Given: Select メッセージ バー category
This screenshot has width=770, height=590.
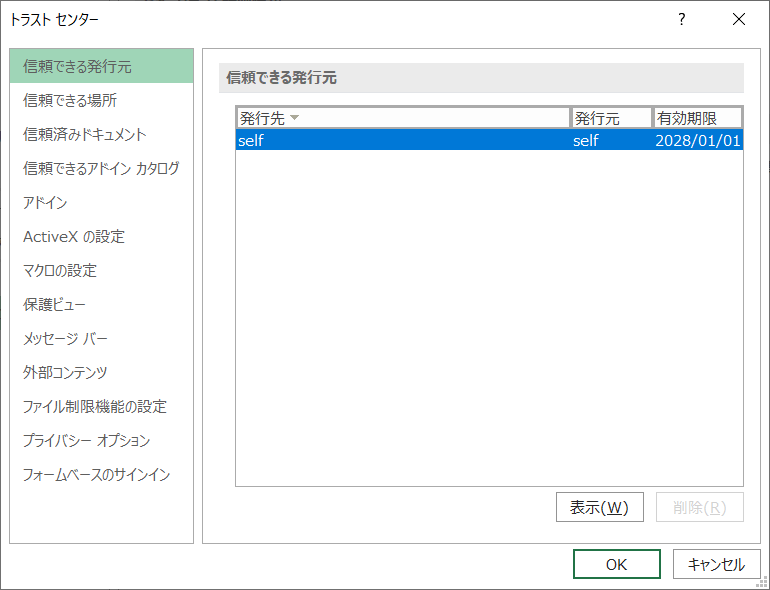Looking at the screenshot, I should (101, 338).
